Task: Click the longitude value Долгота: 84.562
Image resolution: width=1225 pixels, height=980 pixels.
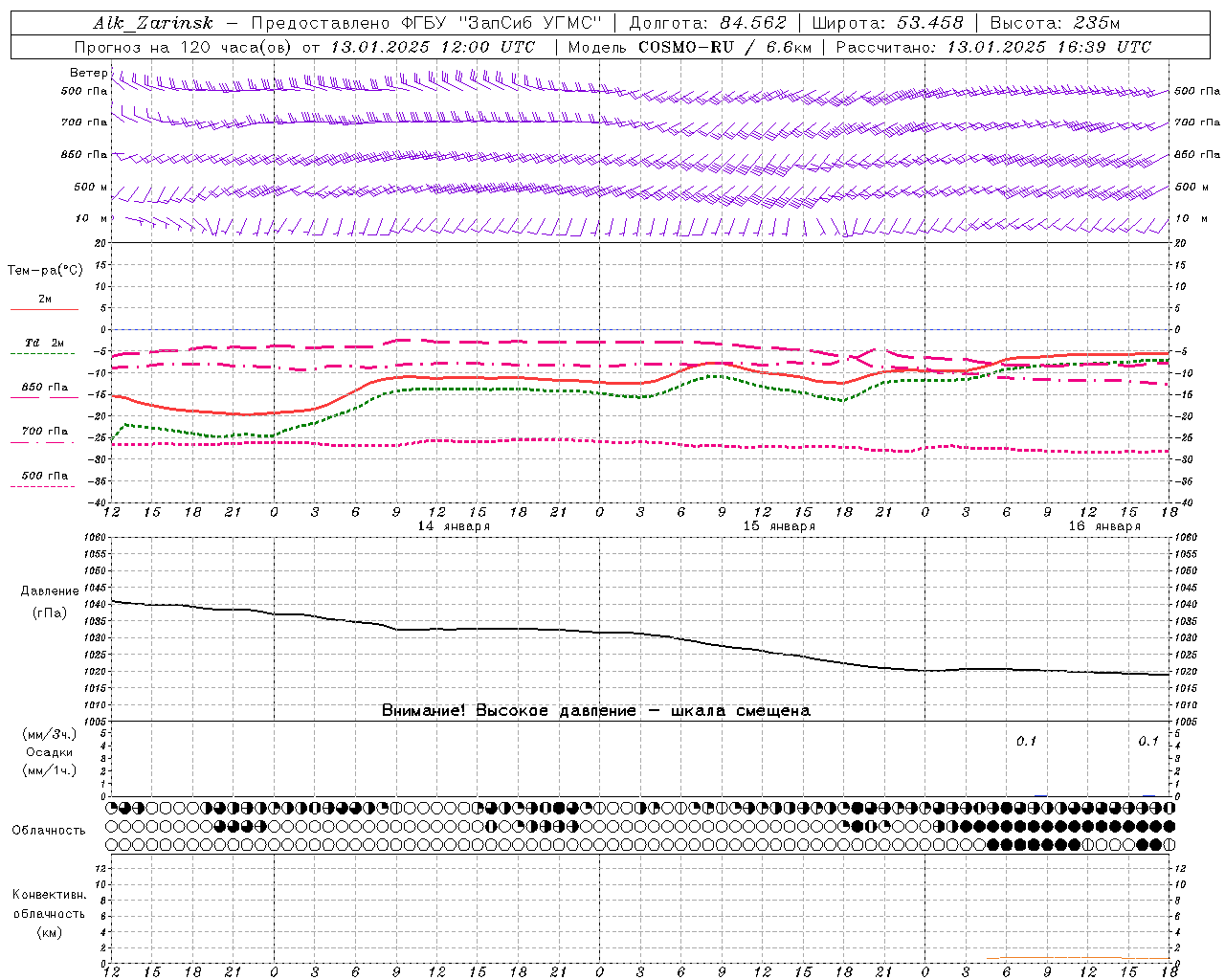Action: pos(707,23)
